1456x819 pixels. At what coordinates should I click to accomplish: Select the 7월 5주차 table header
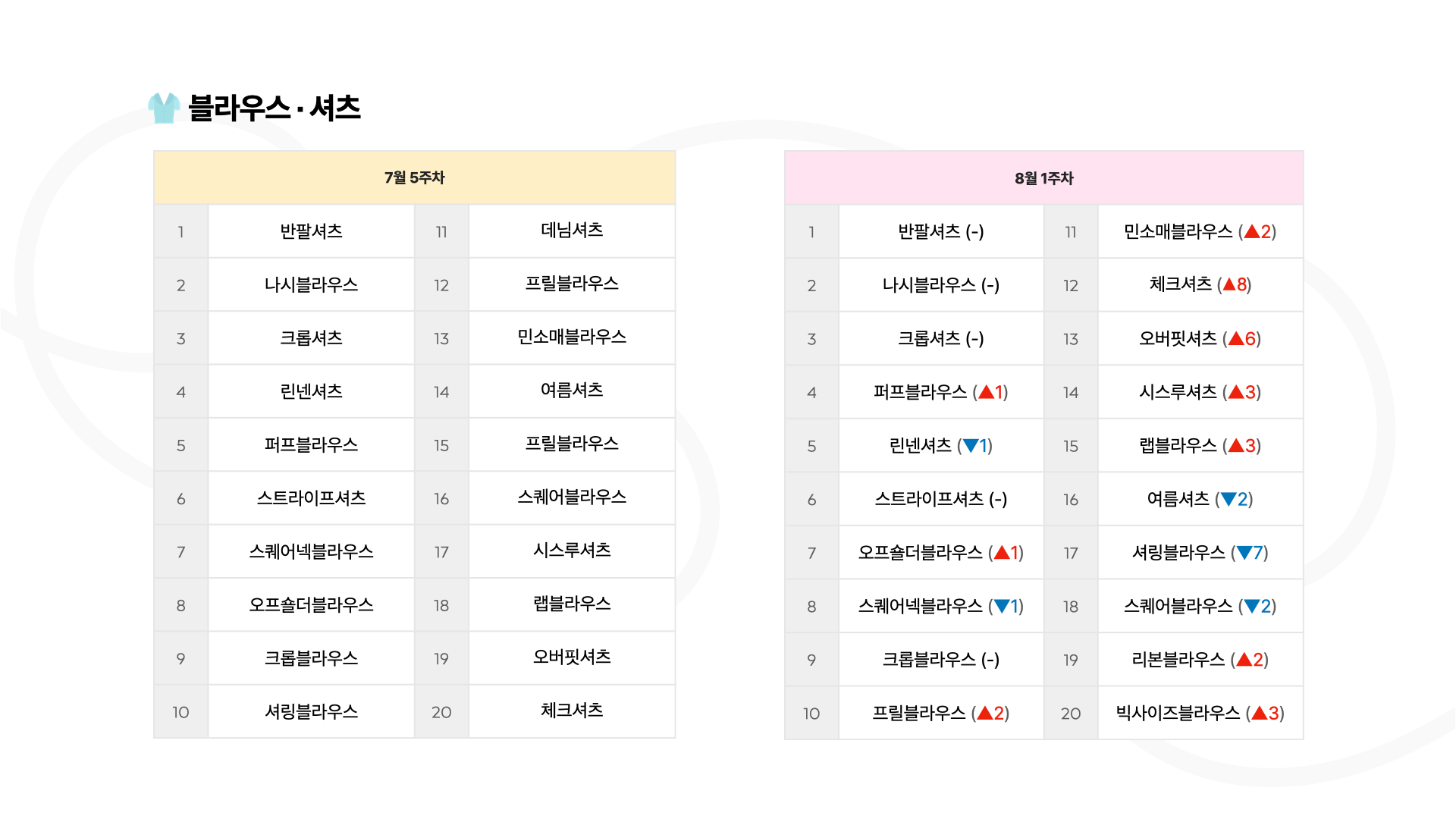[415, 177]
